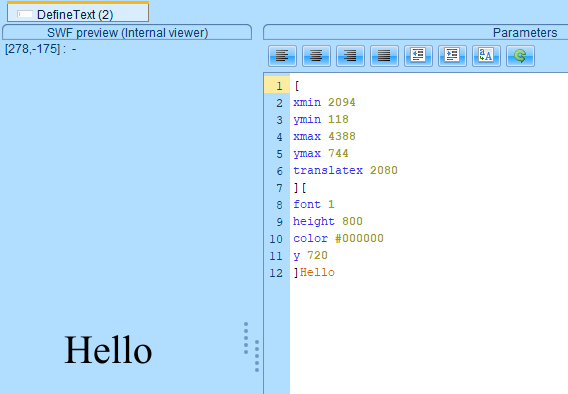The width and height of the screenshot is (568, 394).
Task: Click the font 1 line
Action: [314, 204]
